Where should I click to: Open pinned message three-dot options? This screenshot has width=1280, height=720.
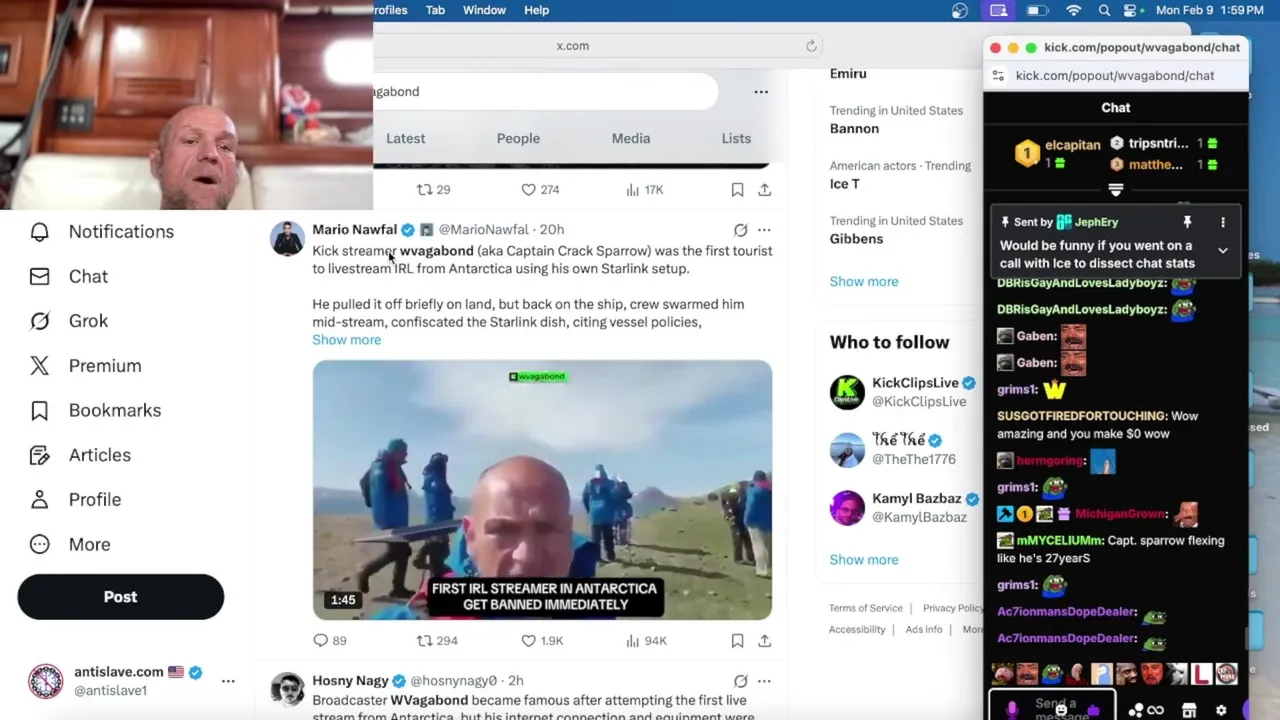(1222, 223)
